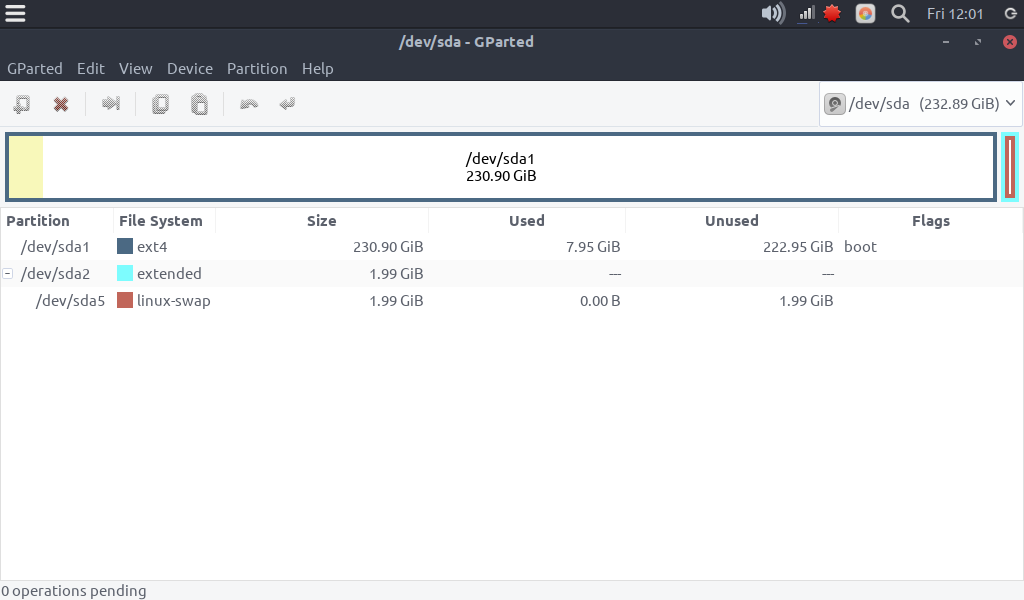Click the linux-swap red color swatch
The image size is (1024, 600).
tap(125, 300)
